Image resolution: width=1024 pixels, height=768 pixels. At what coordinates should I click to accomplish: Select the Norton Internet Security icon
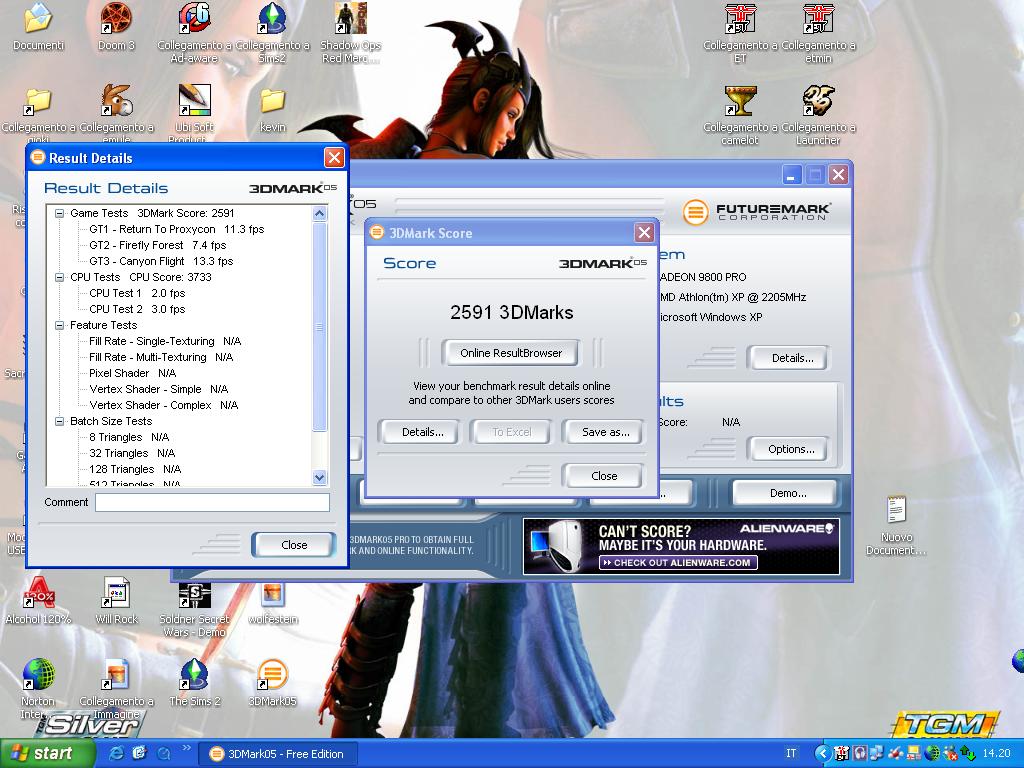38,675
